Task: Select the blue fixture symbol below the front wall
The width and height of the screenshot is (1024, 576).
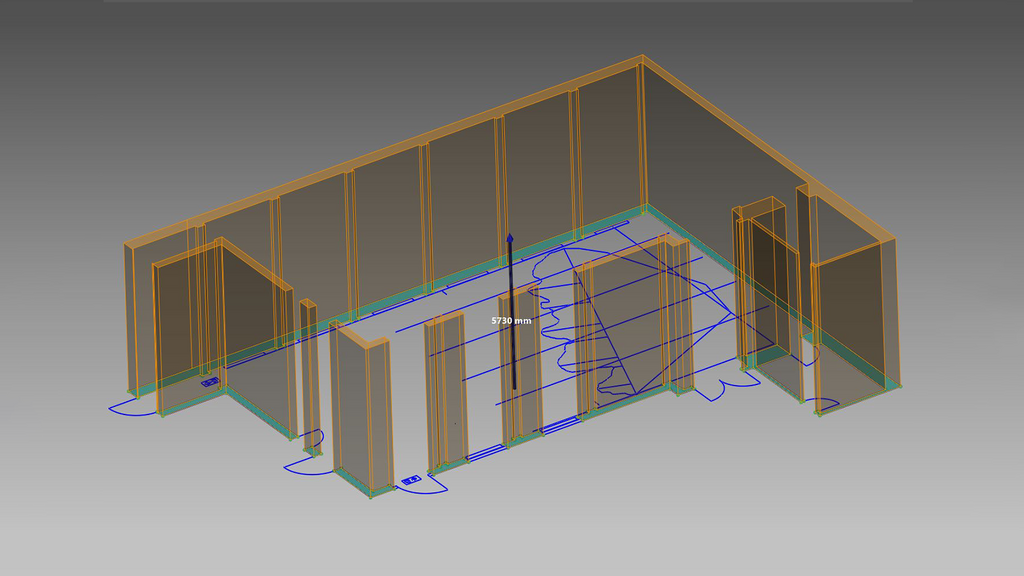Action: tap(411, 479)
